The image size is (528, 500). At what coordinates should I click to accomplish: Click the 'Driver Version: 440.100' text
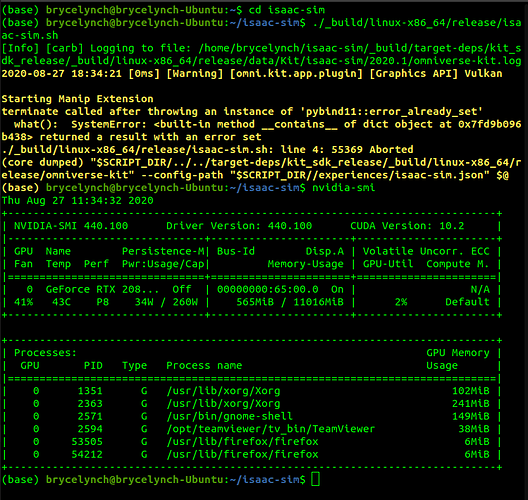tap(239, 226)
